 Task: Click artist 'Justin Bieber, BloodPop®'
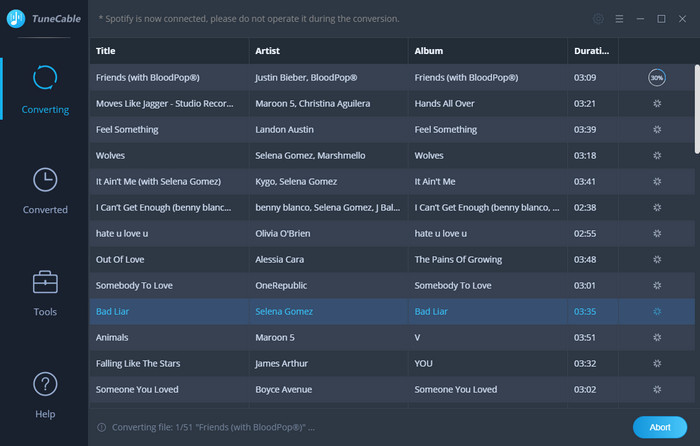[306, 78]
